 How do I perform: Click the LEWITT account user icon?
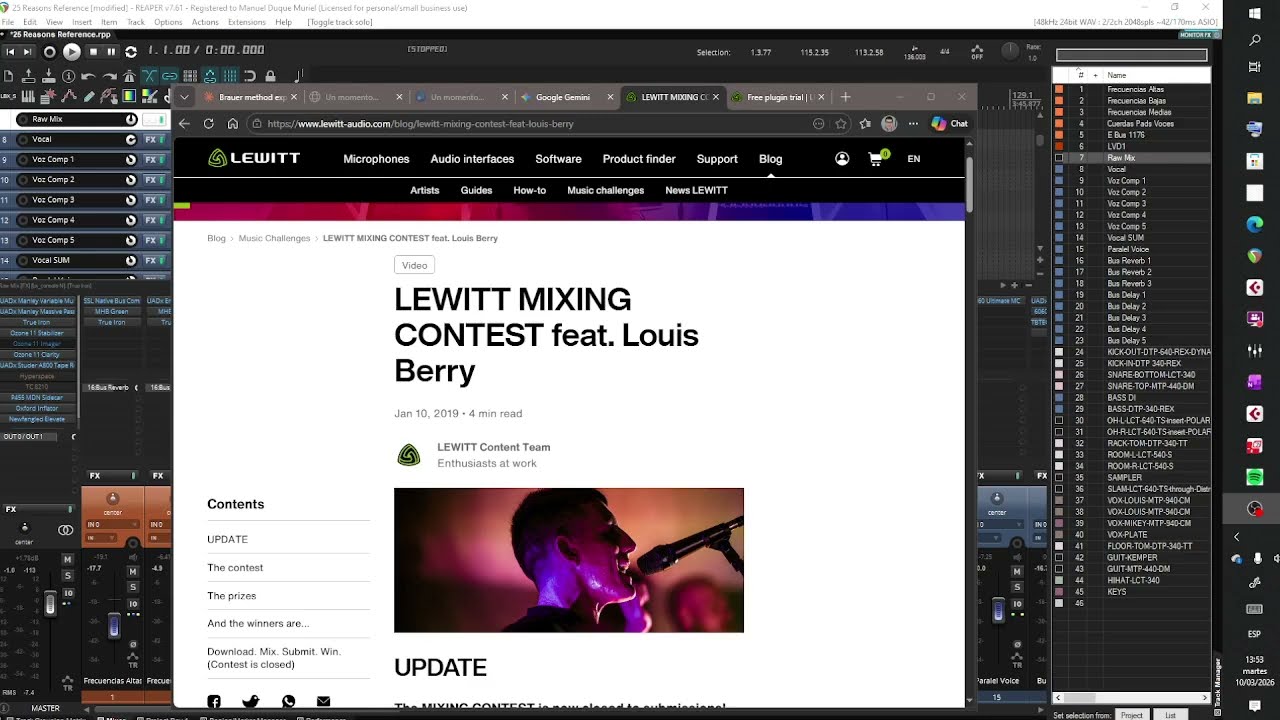(x=842, y=159)
